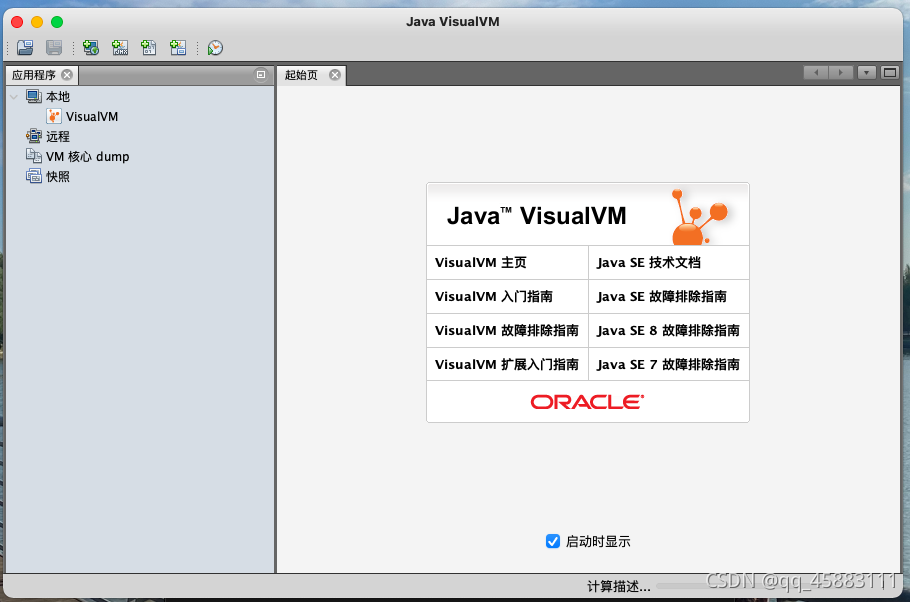
Task: Select the VisualVM tree item label
Action: (x=92, y=116)
